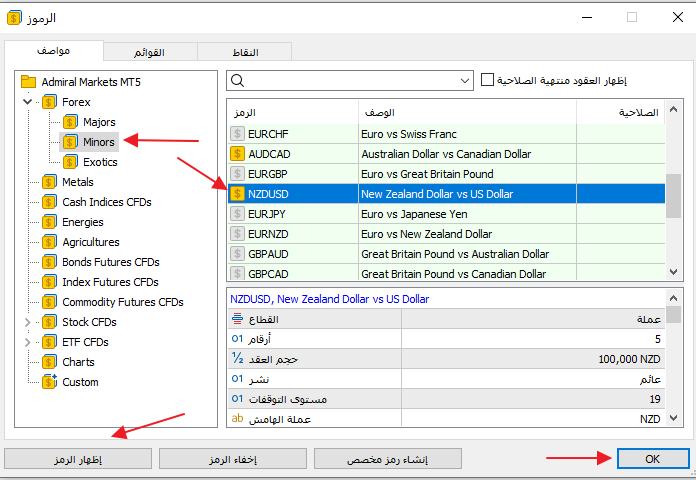Click the Forex group dollar icon
Image resolution: width=696 pixels, height=480 pixels.
pos(49,102)
